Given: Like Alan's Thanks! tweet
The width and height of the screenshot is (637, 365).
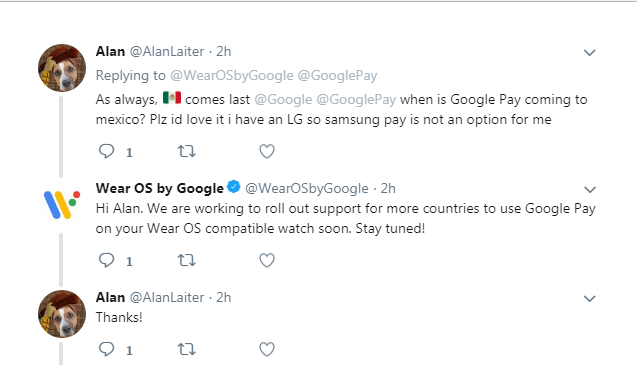Looking at the screenshot, I should (x=267, y=349).
